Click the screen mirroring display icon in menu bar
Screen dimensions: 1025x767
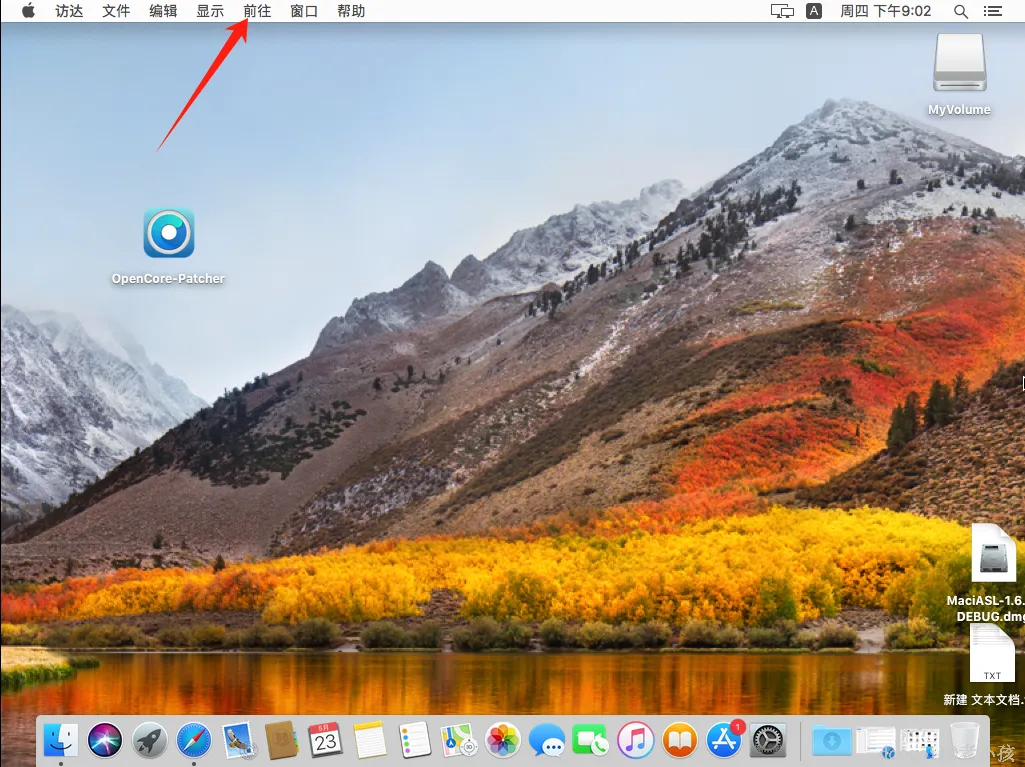point(782,11)
